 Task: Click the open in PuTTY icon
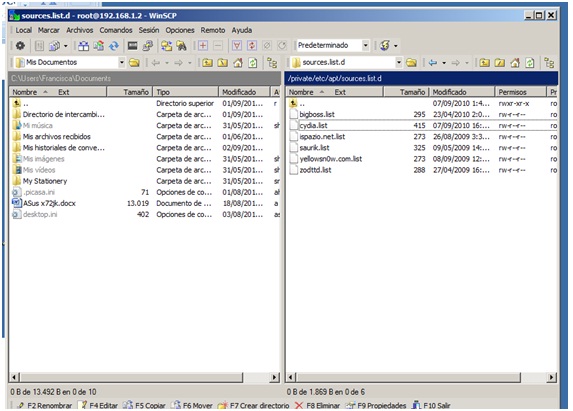tap(148, 46)
